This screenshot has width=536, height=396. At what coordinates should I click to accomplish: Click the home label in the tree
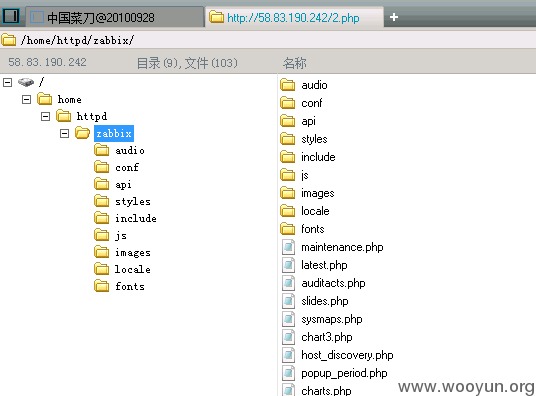[69, 100]
